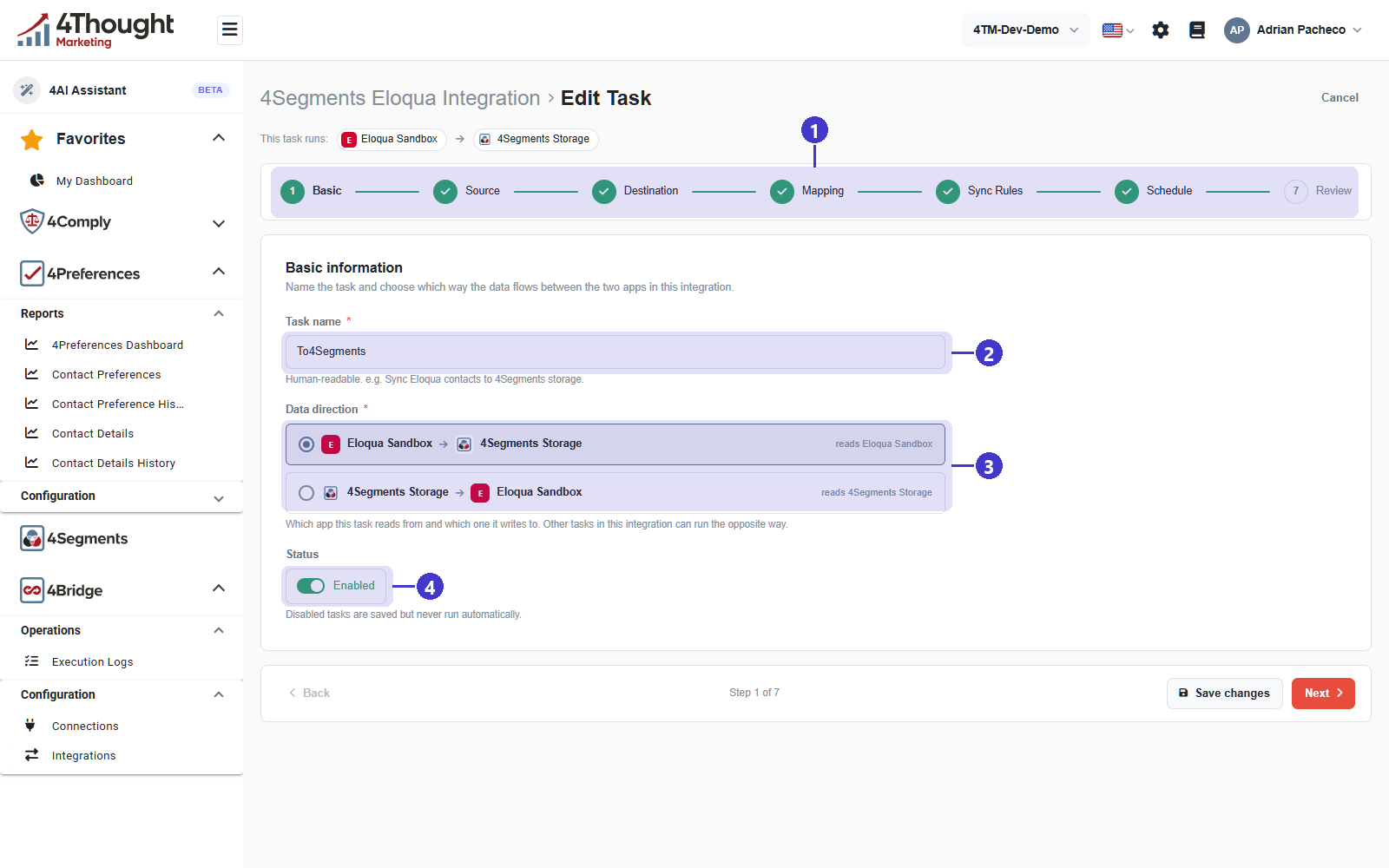Collapse the 4Bridge section

coord(219,589)
